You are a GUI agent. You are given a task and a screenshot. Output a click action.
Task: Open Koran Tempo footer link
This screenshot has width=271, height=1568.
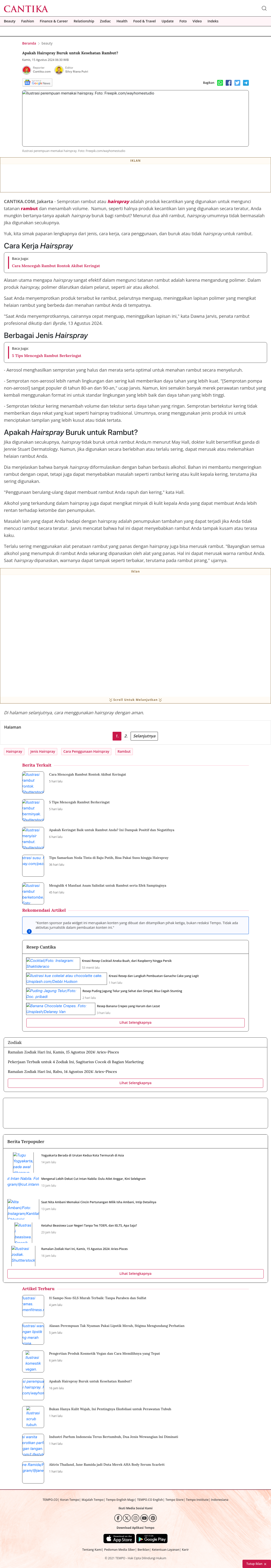69,1500
